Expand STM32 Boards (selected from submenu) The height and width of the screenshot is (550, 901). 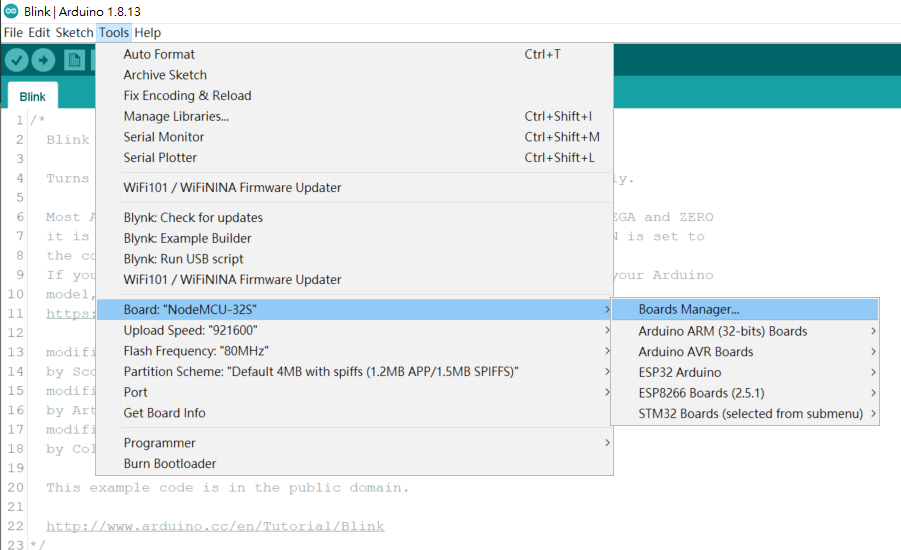[x=745, y=414]
